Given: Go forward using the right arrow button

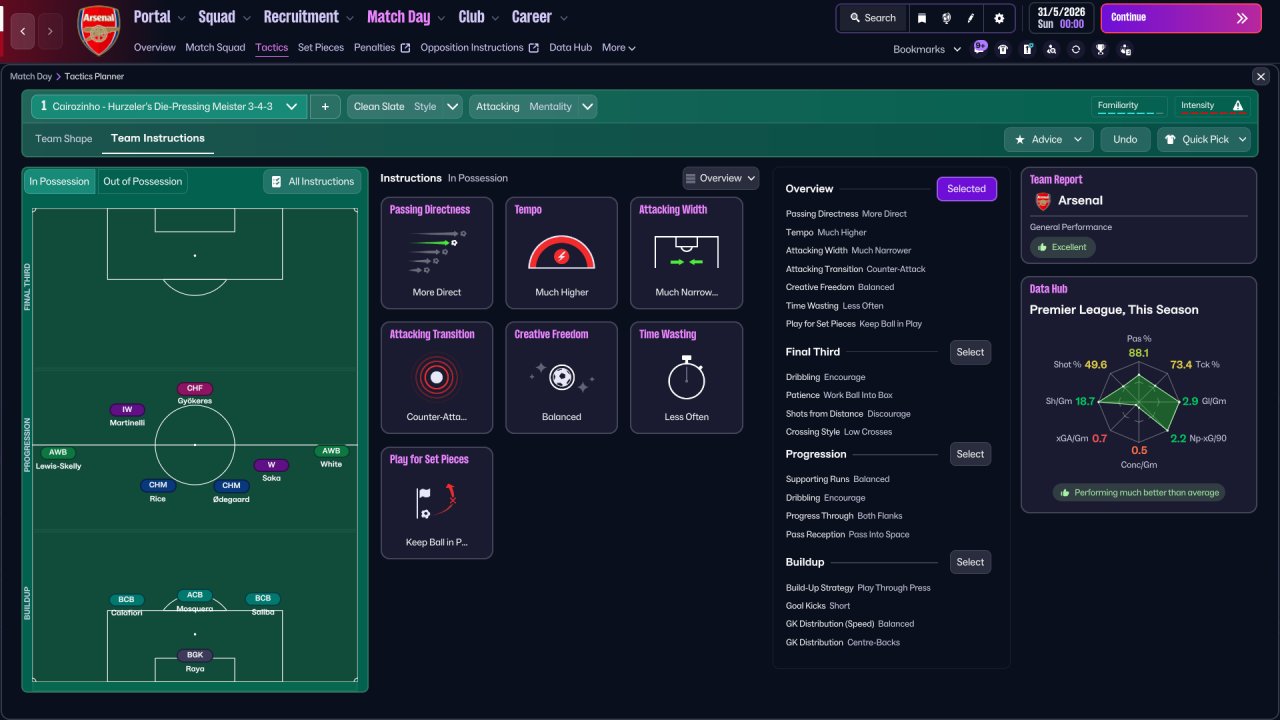Looking at the screenshot, I should click(x=51, y=31).
